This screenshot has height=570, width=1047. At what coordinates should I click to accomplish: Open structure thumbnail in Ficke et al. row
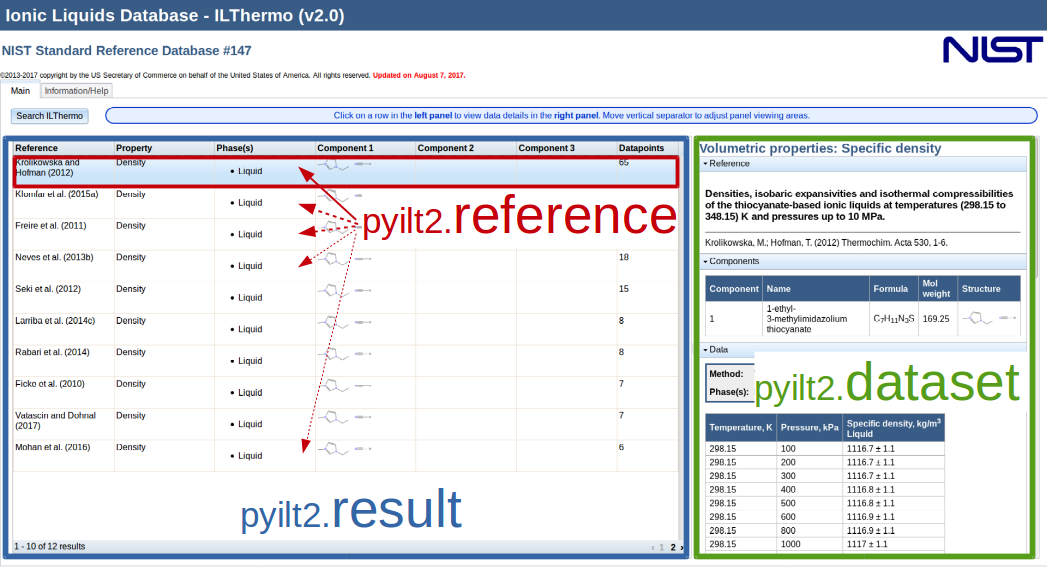[345, 386]
